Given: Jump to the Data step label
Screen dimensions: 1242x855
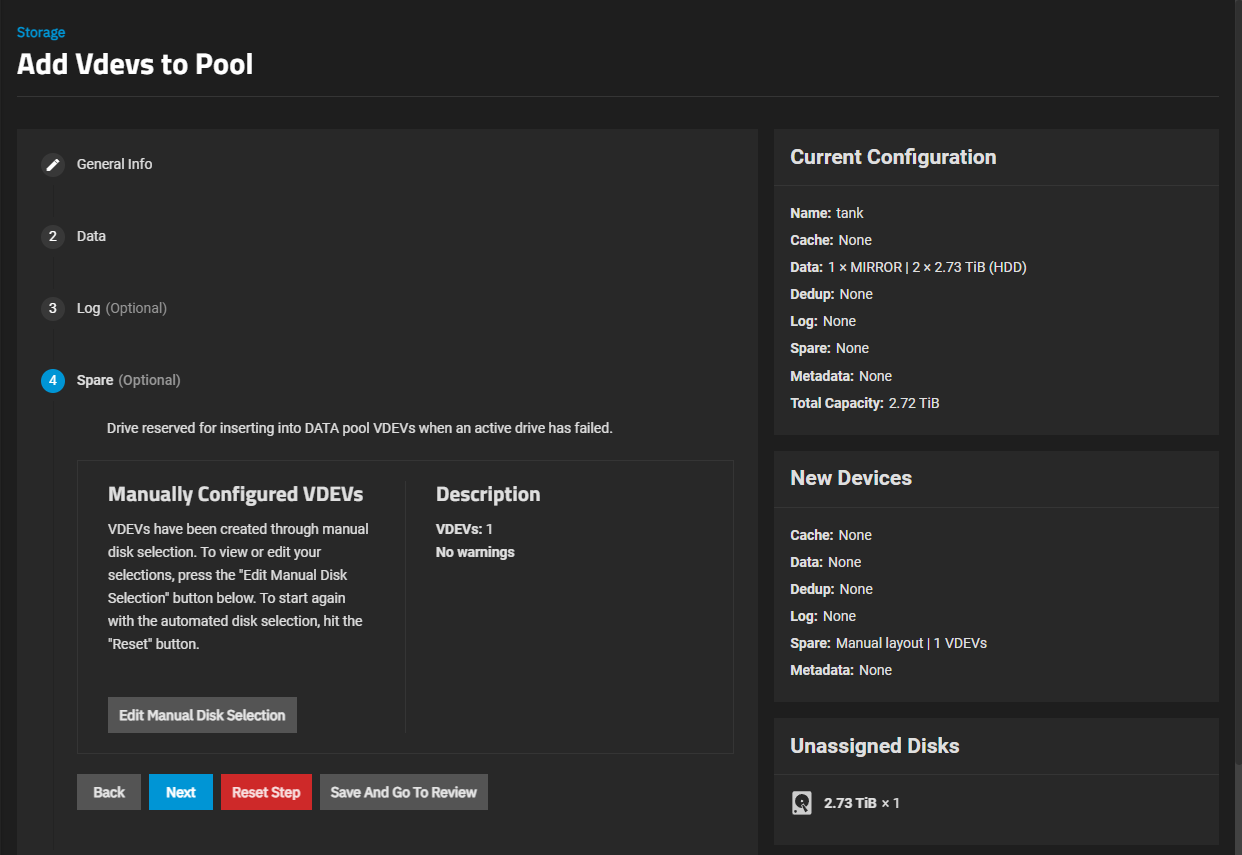Looking at the screenshot, I should tap(91, 236).
